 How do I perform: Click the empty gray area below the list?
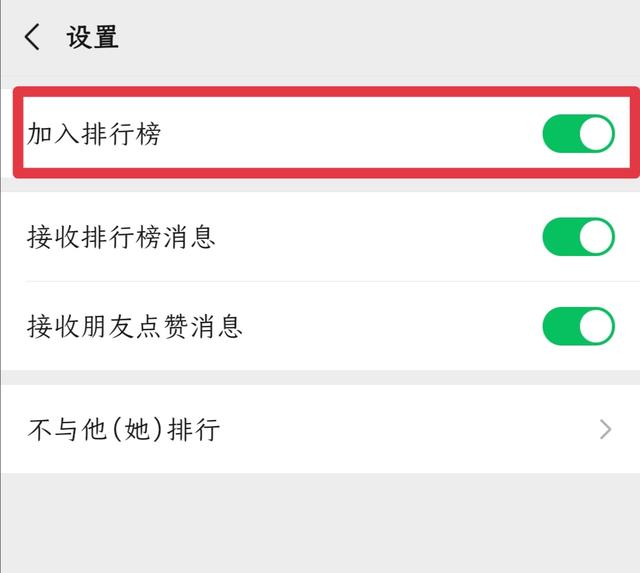pos(320,523)
